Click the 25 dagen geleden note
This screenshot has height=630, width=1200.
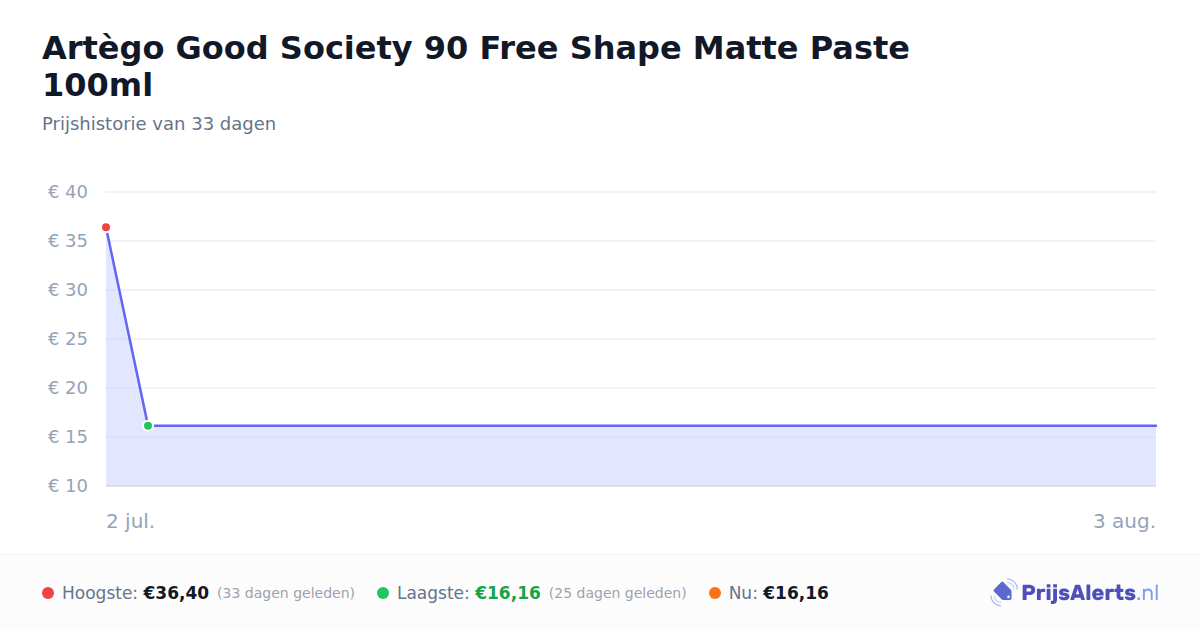pyautogui.click(x=618, y=593)
